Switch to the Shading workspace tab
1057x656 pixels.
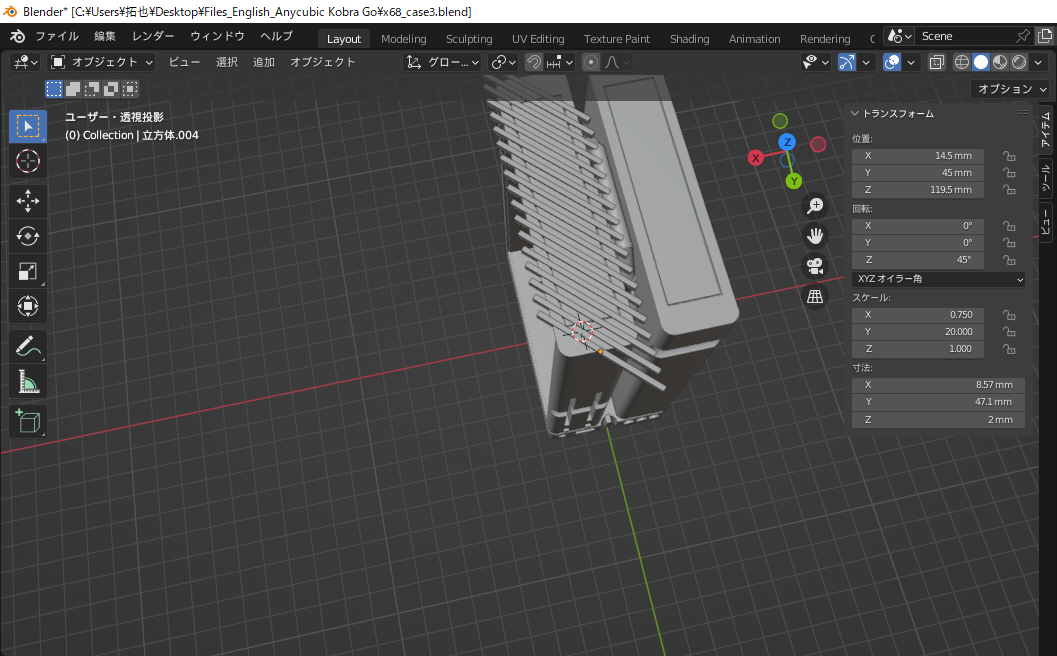point(689,38)
